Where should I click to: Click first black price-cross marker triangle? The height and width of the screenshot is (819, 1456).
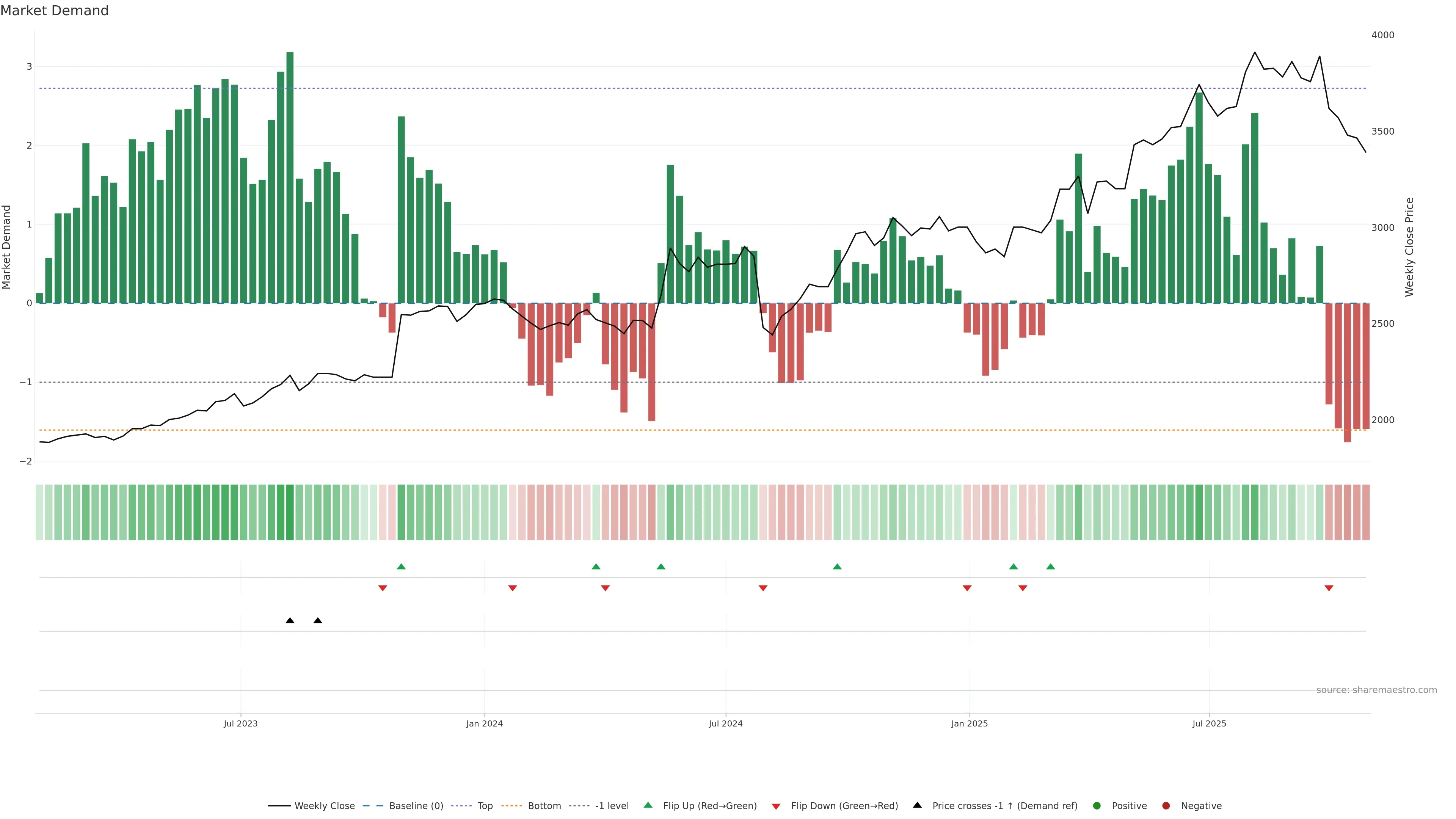pyautogui.click(x=290, y=621)
